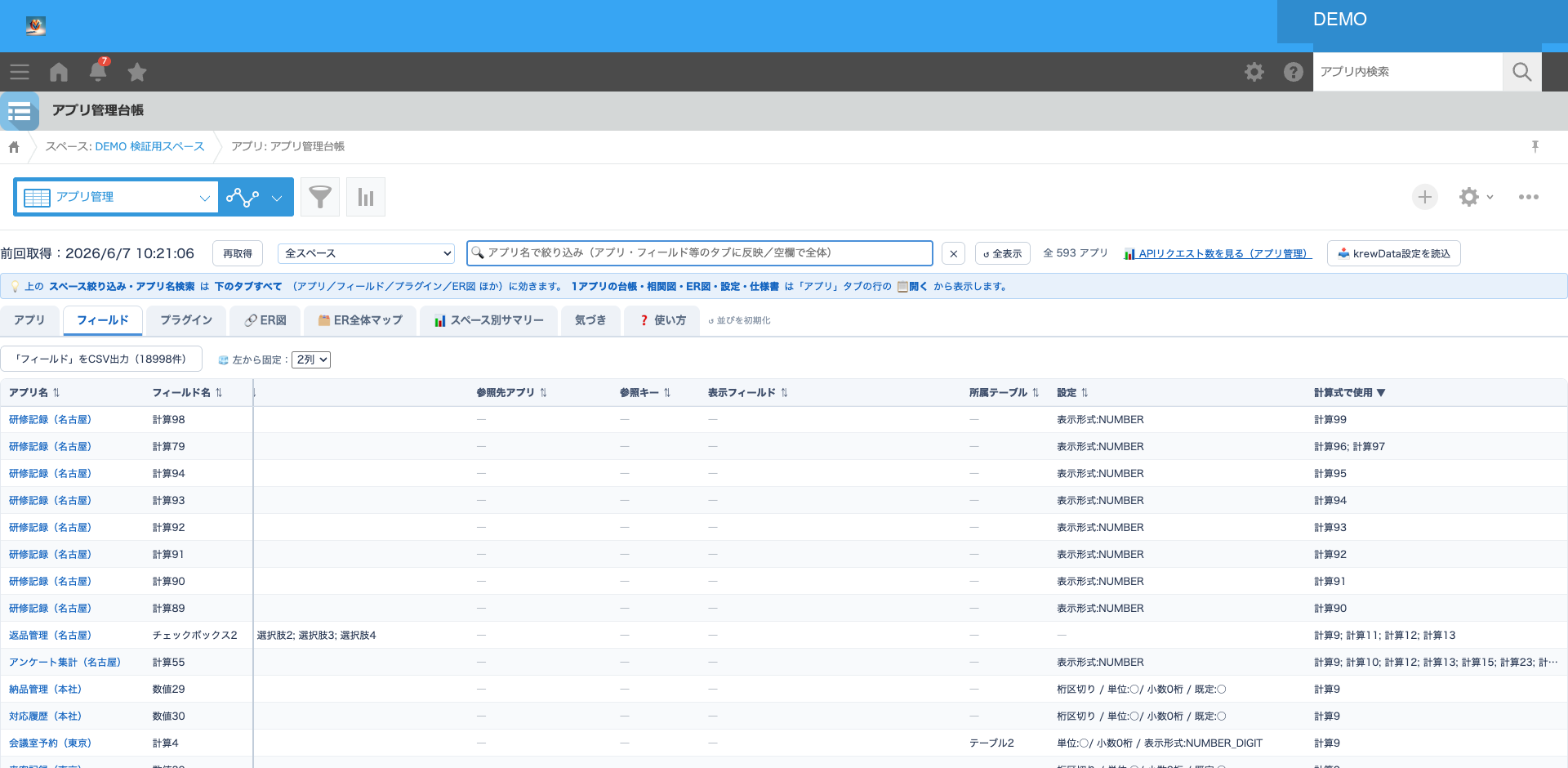Open the 全スペース space selector

pos(366,253)
